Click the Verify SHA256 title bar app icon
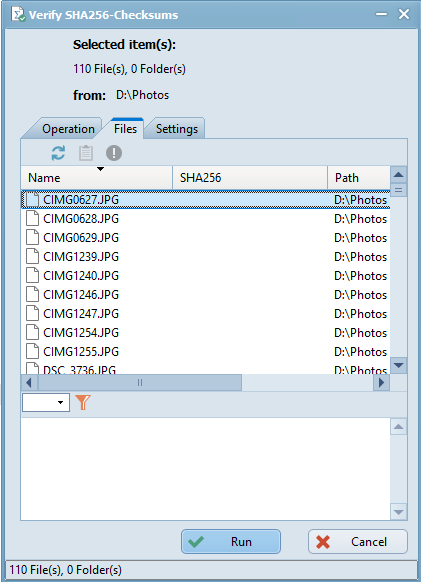The image size is (421, 582). [18, 15]
